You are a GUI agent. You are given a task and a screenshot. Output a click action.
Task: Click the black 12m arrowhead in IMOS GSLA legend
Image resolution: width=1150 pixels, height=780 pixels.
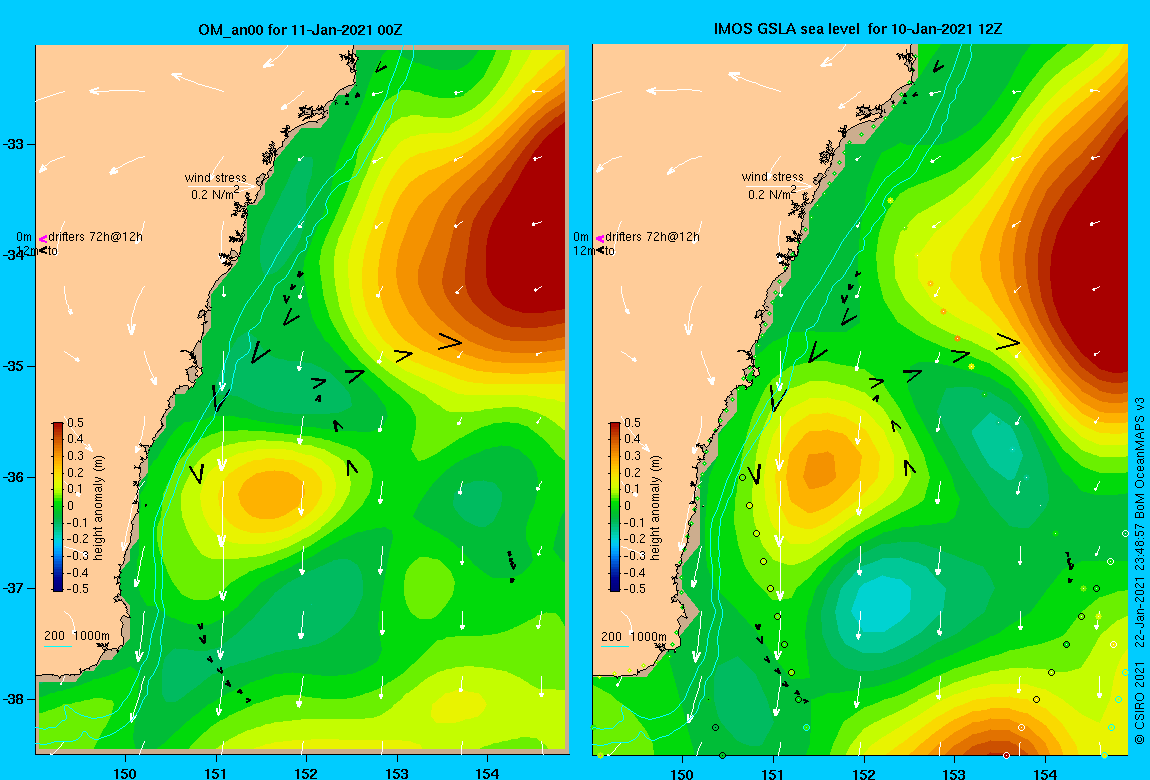(x=601, y=251)
